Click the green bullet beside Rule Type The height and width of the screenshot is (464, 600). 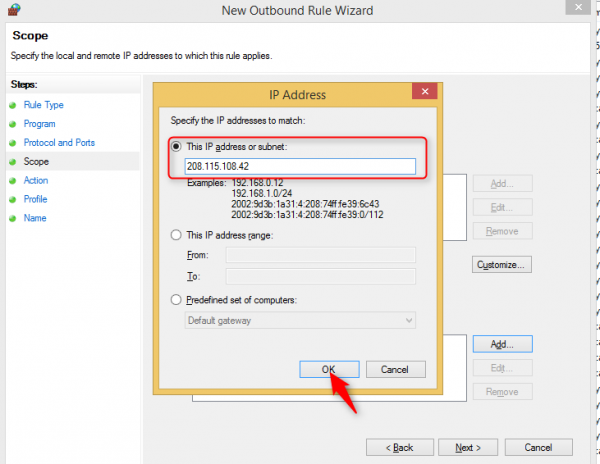pyautogui.click(x=13, y=105)
